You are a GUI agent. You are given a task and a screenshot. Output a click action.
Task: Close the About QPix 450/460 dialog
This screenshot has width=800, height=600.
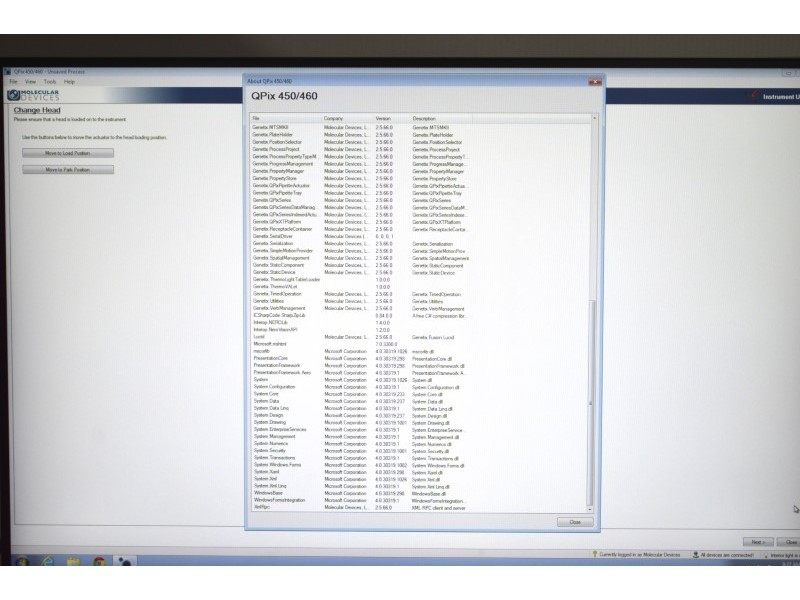[x=574, y=522]
